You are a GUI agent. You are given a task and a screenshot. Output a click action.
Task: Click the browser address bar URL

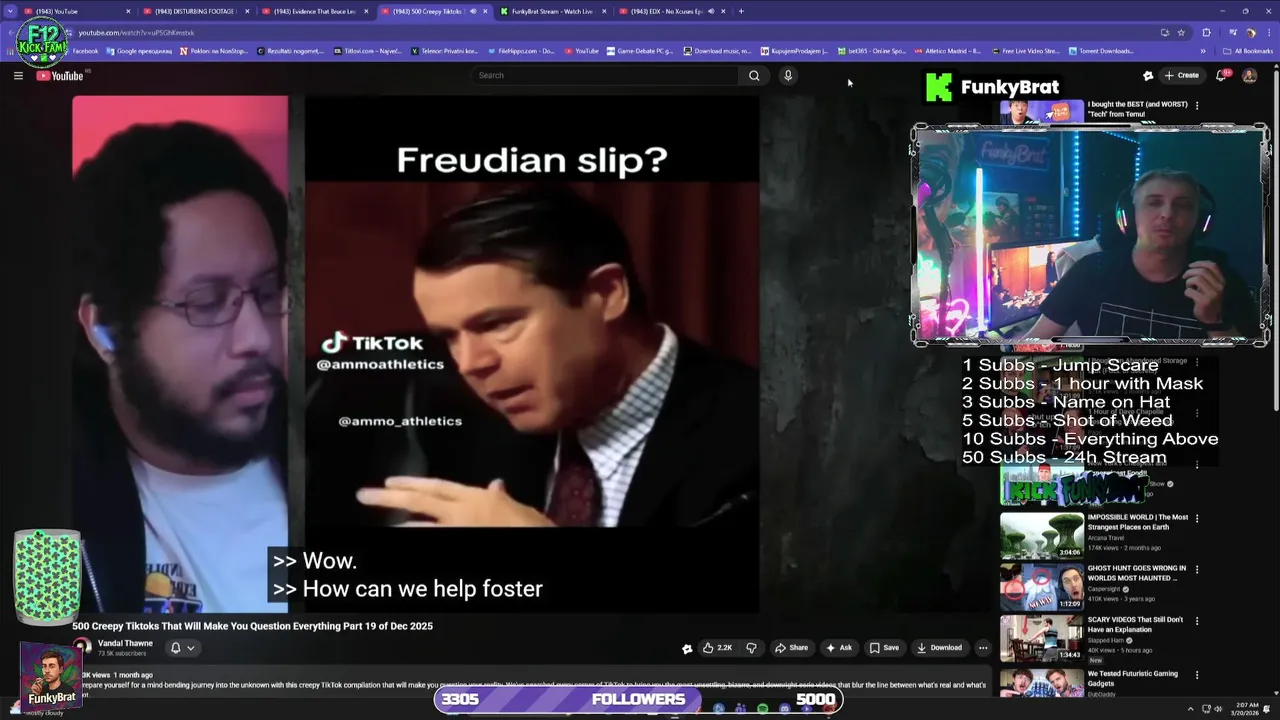(x=136, y=33)
